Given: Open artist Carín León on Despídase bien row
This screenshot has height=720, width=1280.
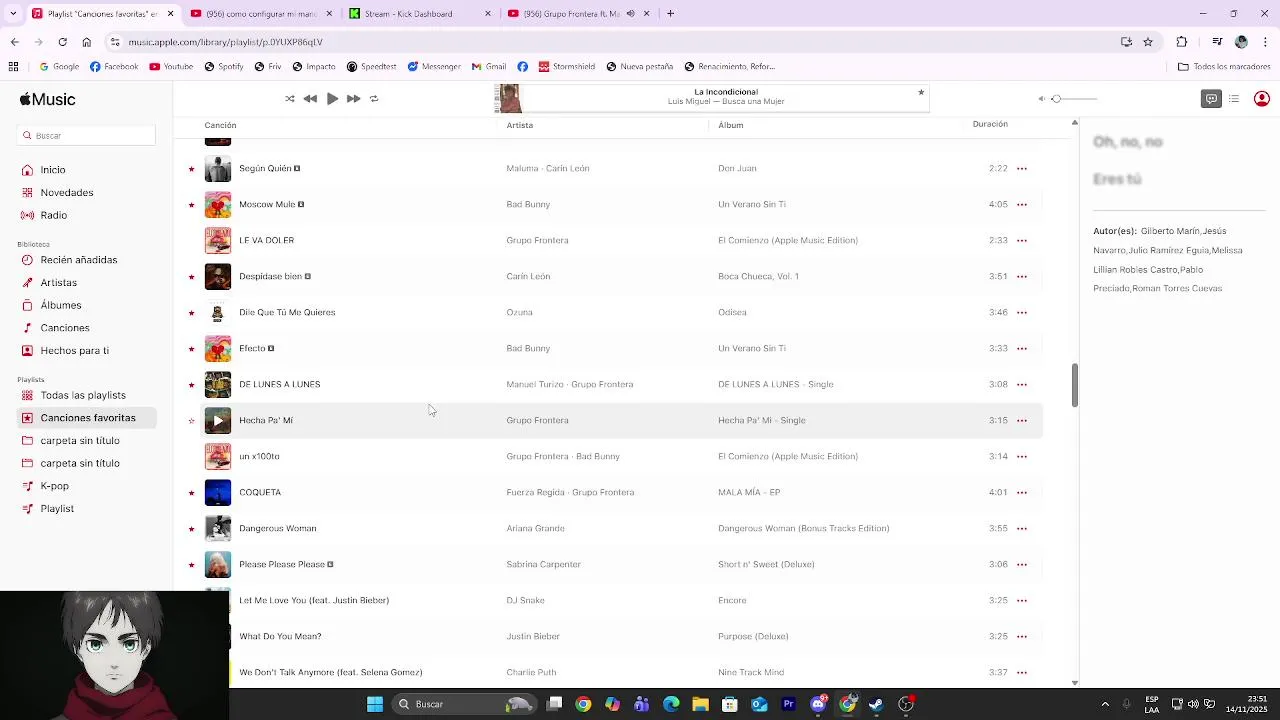Looking at the screenshot, I should [x=528, y=276].
